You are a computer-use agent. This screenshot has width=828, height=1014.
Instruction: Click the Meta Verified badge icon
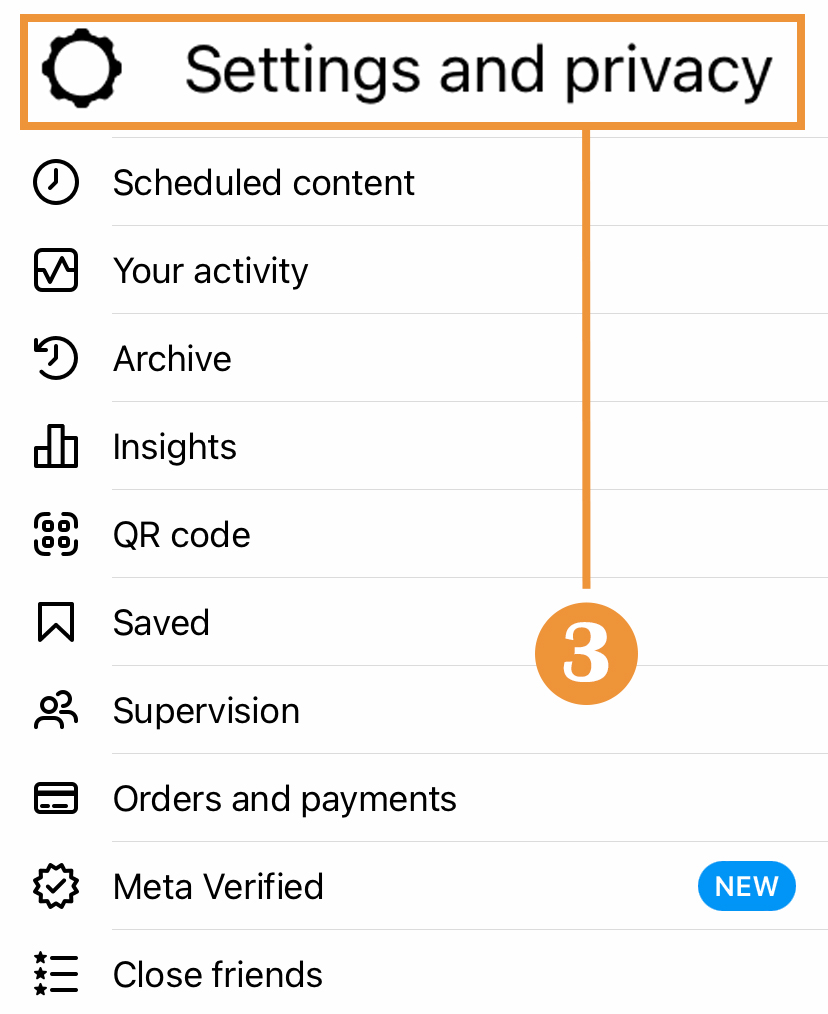(56, 887)
